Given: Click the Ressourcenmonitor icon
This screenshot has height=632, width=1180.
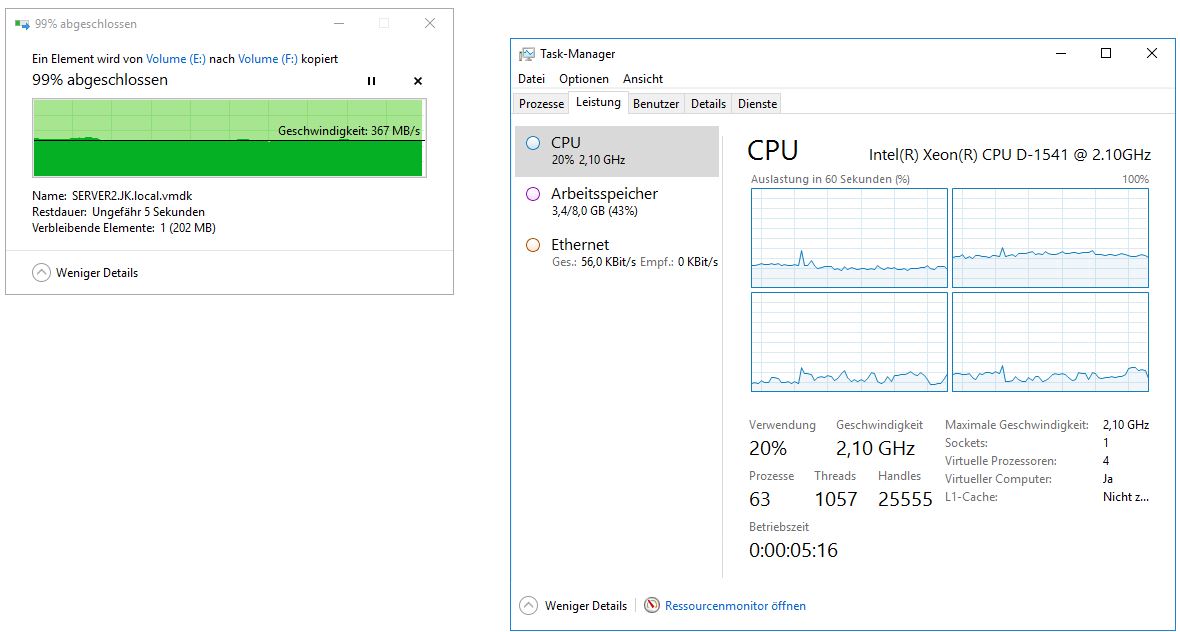Looking at the screenshot, I should 653,605.
